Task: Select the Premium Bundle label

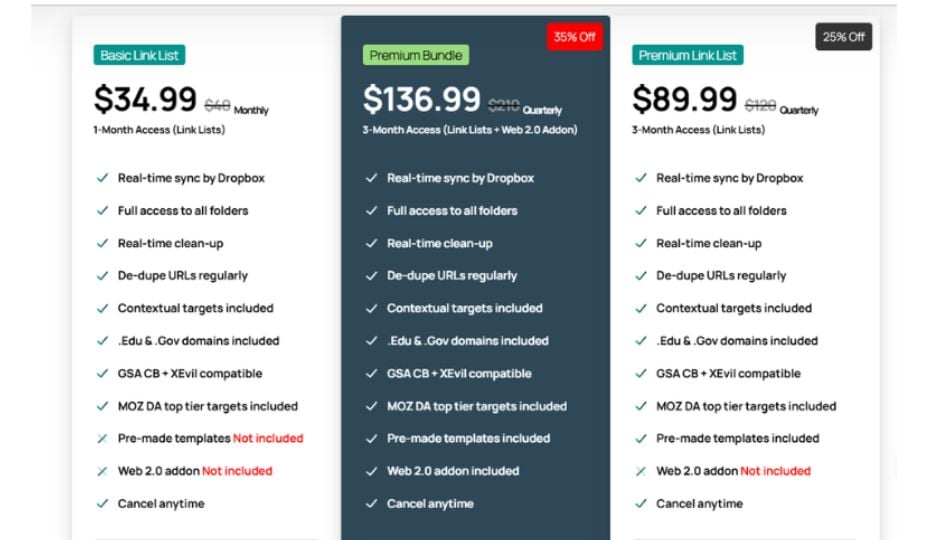Action: tap(415, 55)
